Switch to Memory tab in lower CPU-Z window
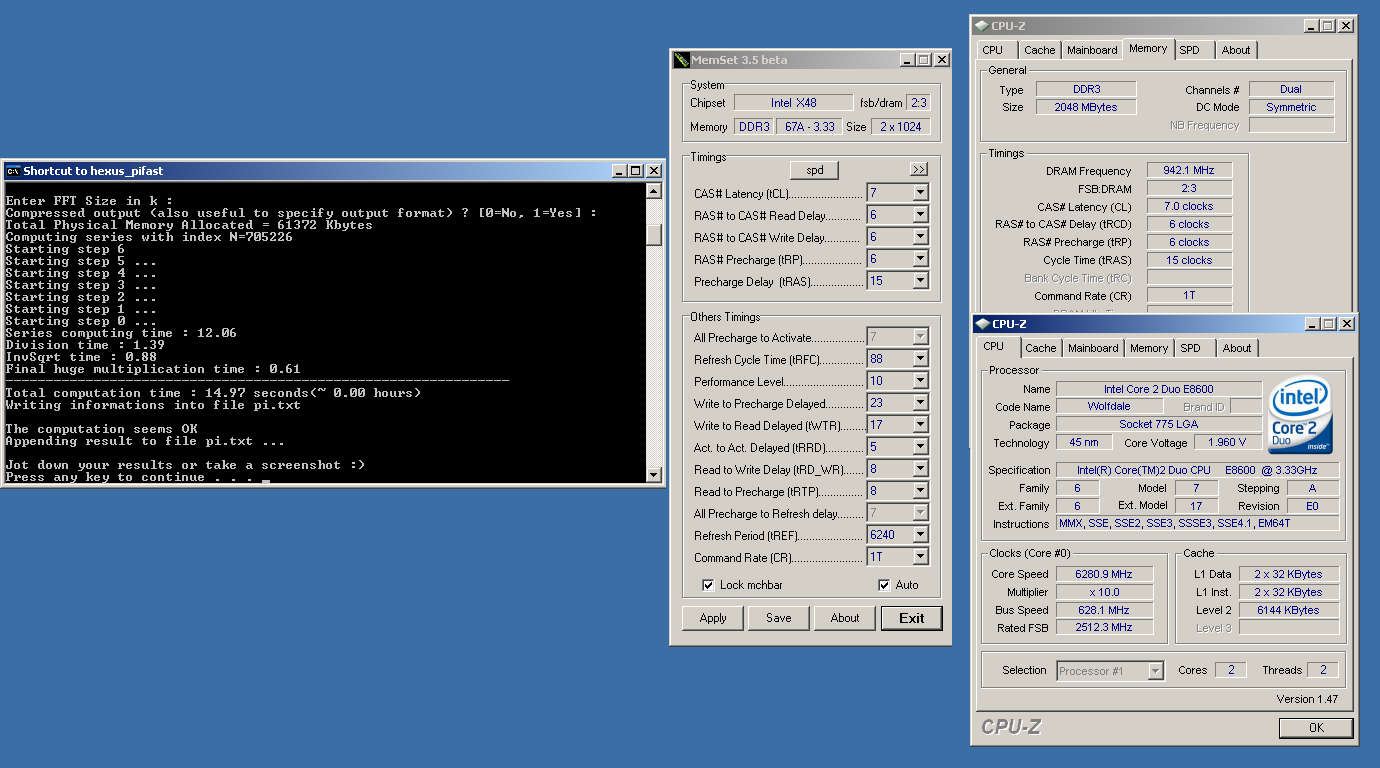 (x=1149, y=348)
